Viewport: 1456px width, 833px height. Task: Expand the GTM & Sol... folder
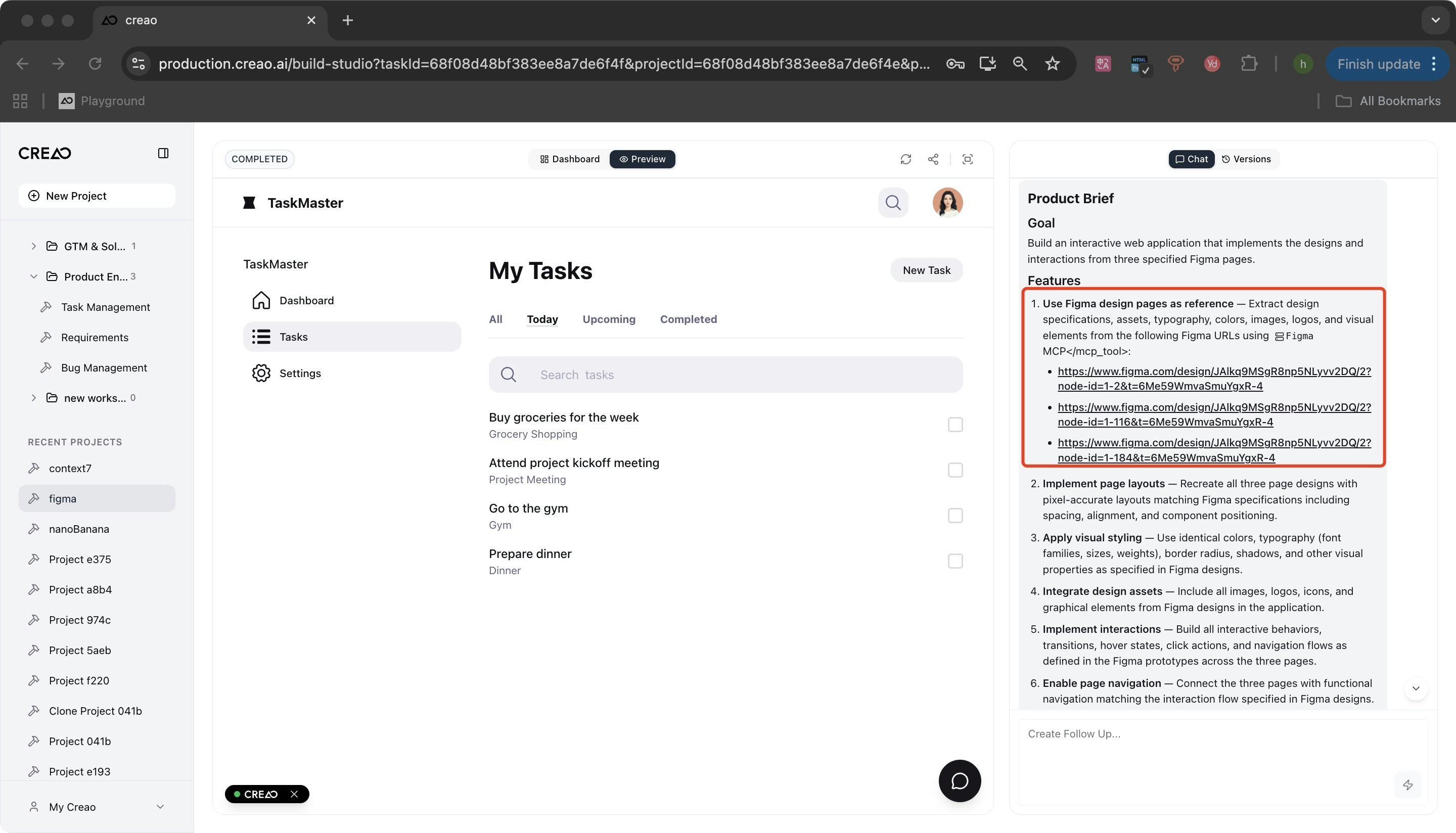coord(34,246)
